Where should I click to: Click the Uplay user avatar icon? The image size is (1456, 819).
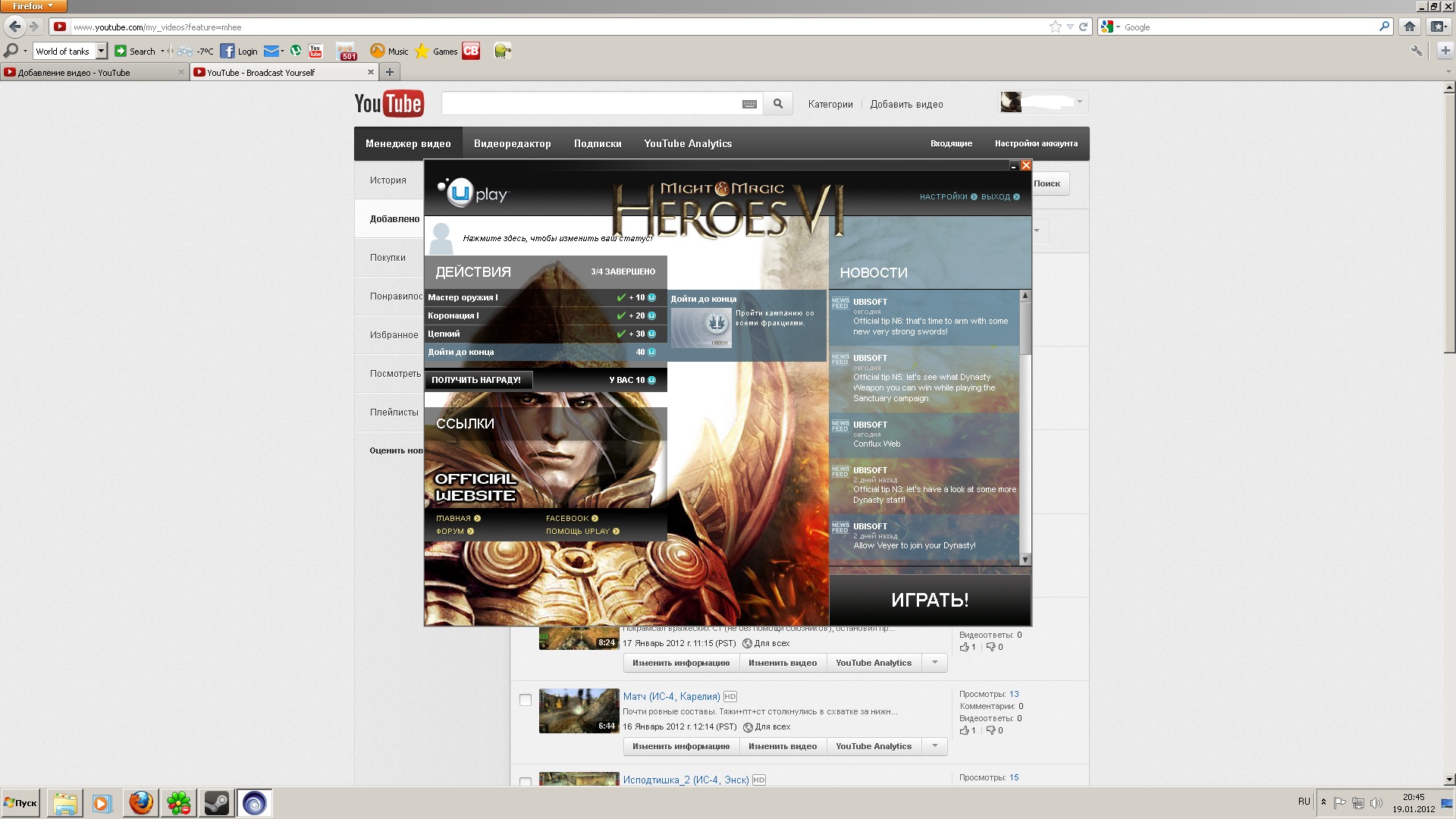pyautogui.click(x=441, y=237)
